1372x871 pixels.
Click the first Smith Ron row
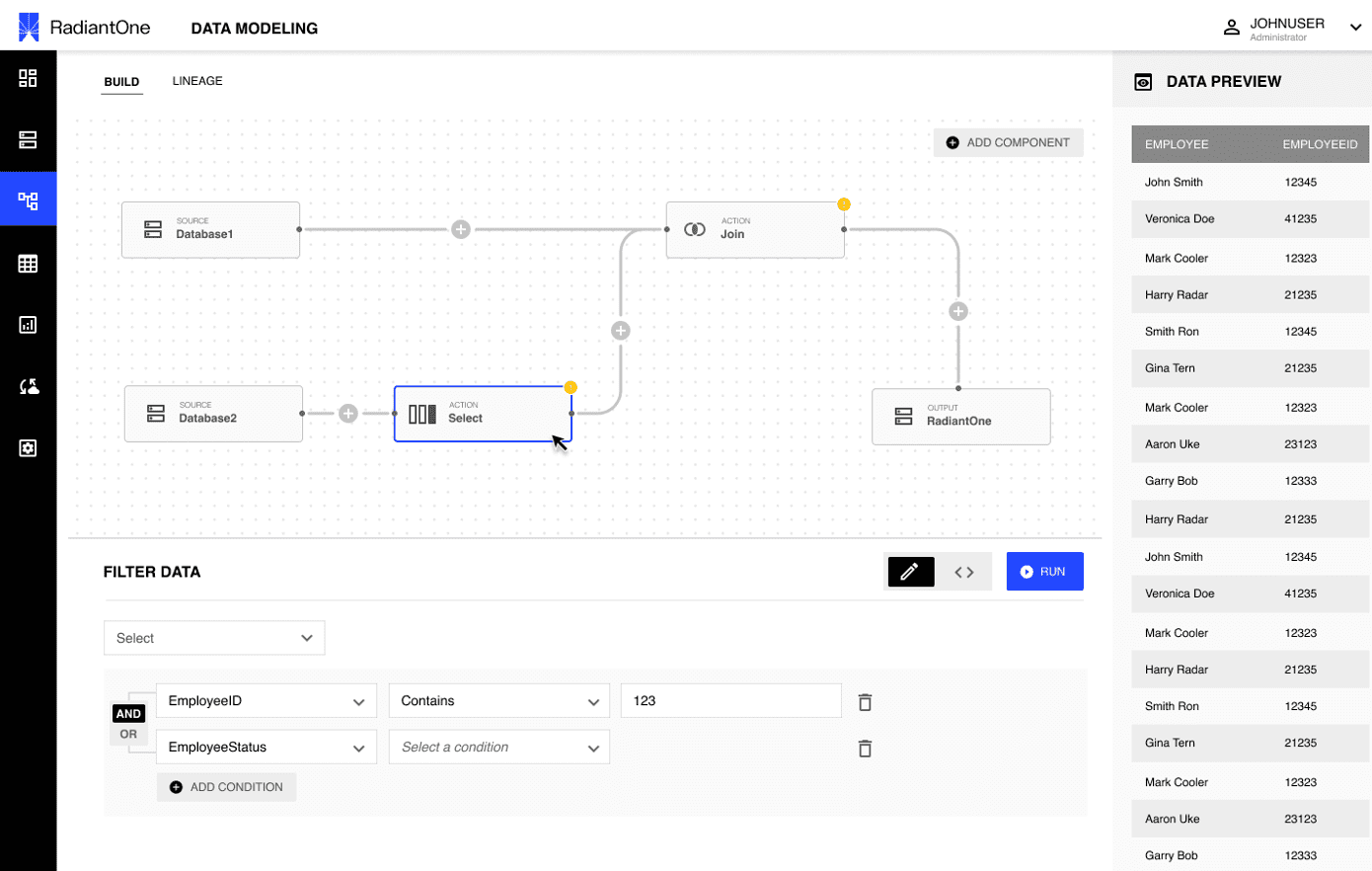pos(1251,332)
